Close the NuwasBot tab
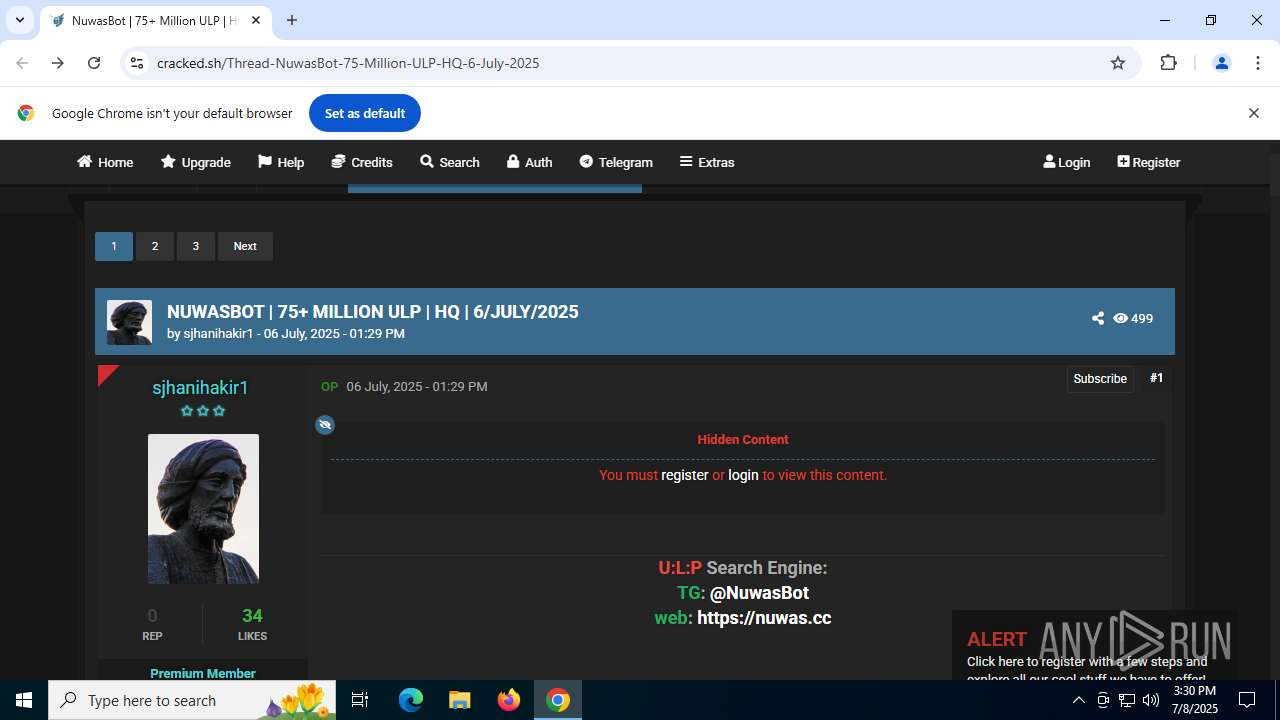The image size is (1280, 720). coord(256,20)
